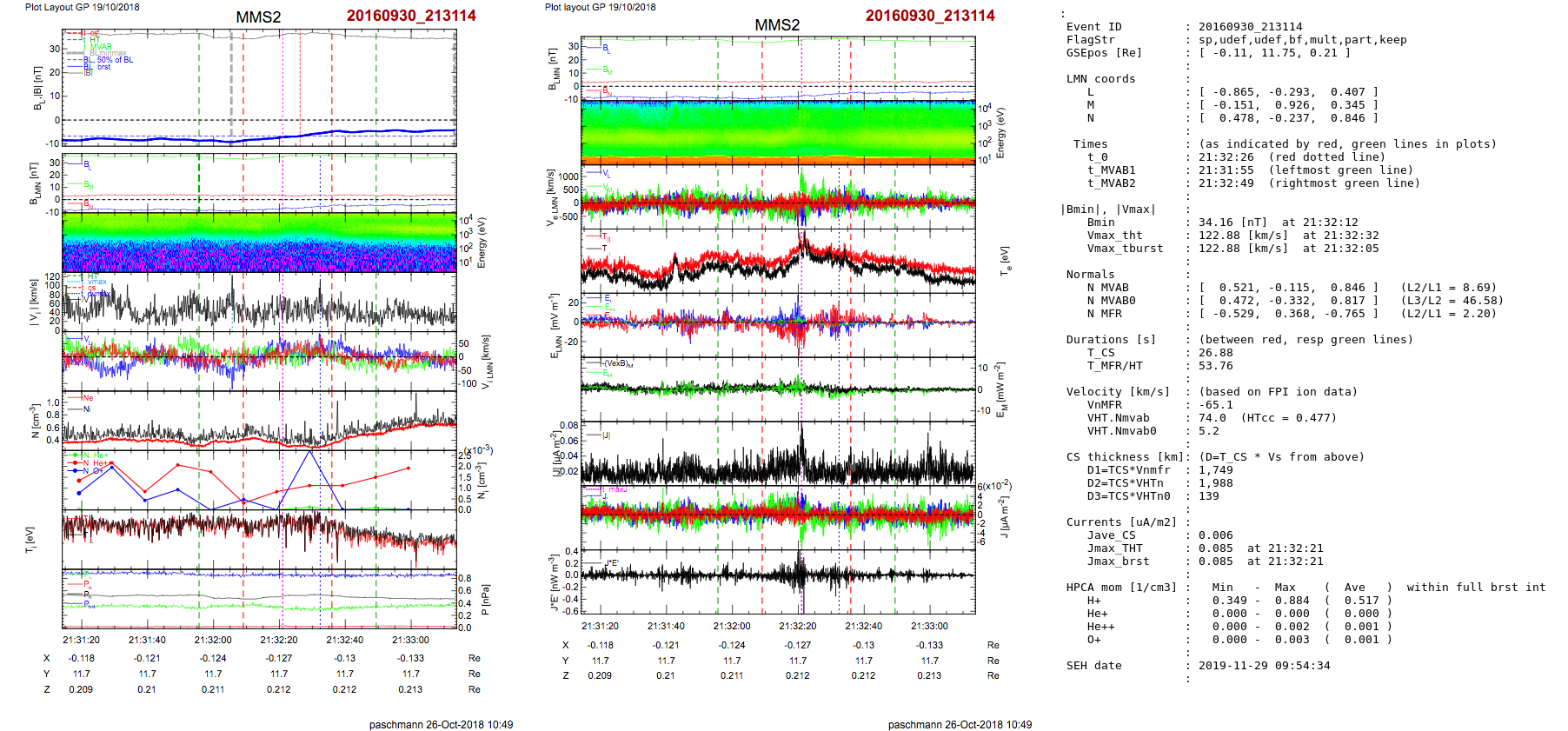Click the red 20160930_213114 heading above the right plot

tap(929, 16)
